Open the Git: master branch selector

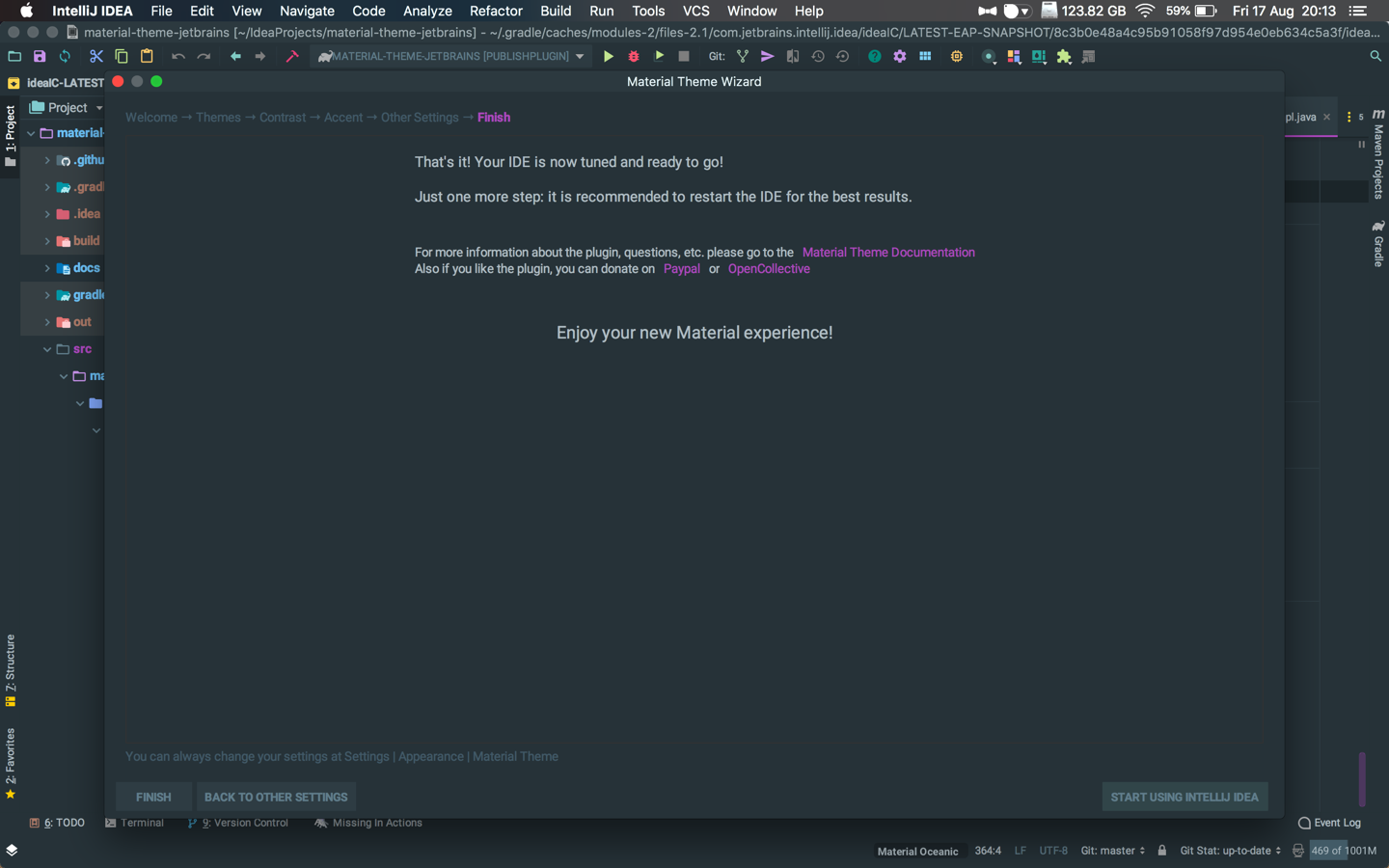[1113, 851]
